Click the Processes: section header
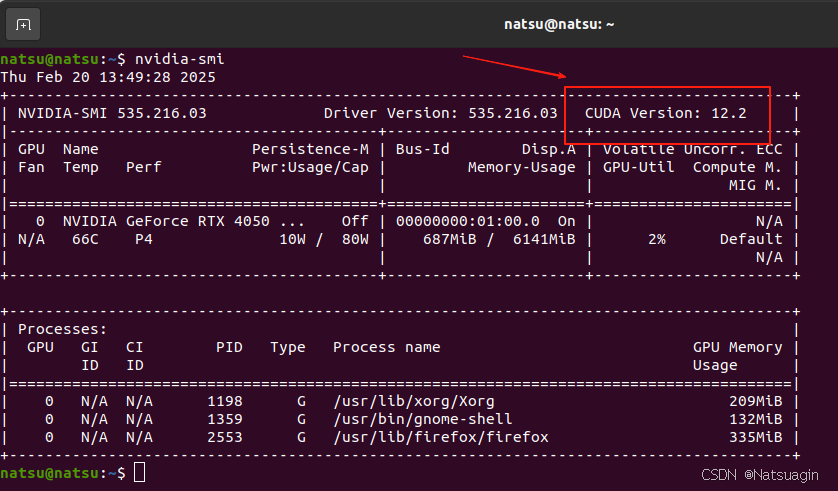This screenshot has height=491, width=838. tap(62, 329)
